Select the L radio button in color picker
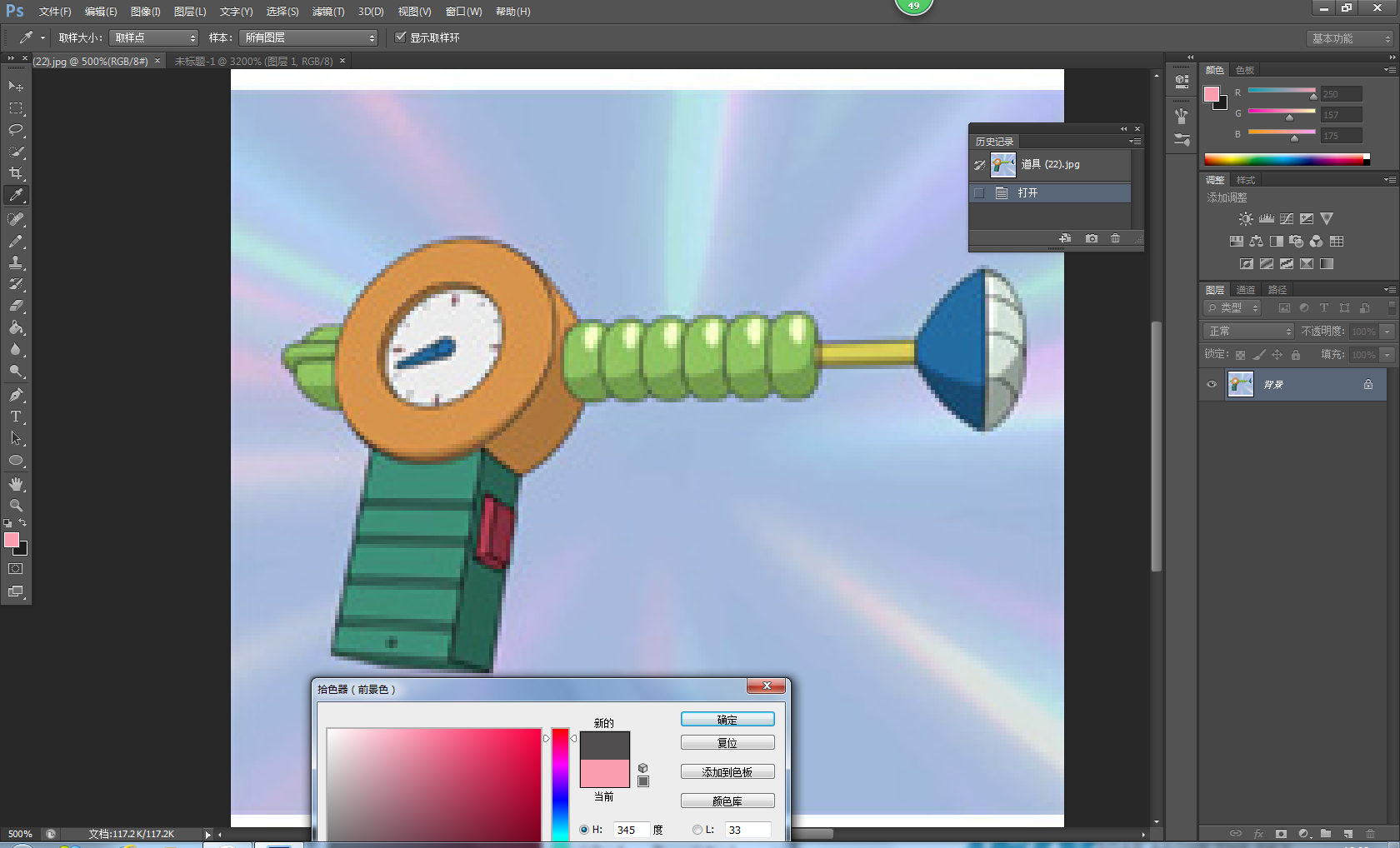 point(697,830)
